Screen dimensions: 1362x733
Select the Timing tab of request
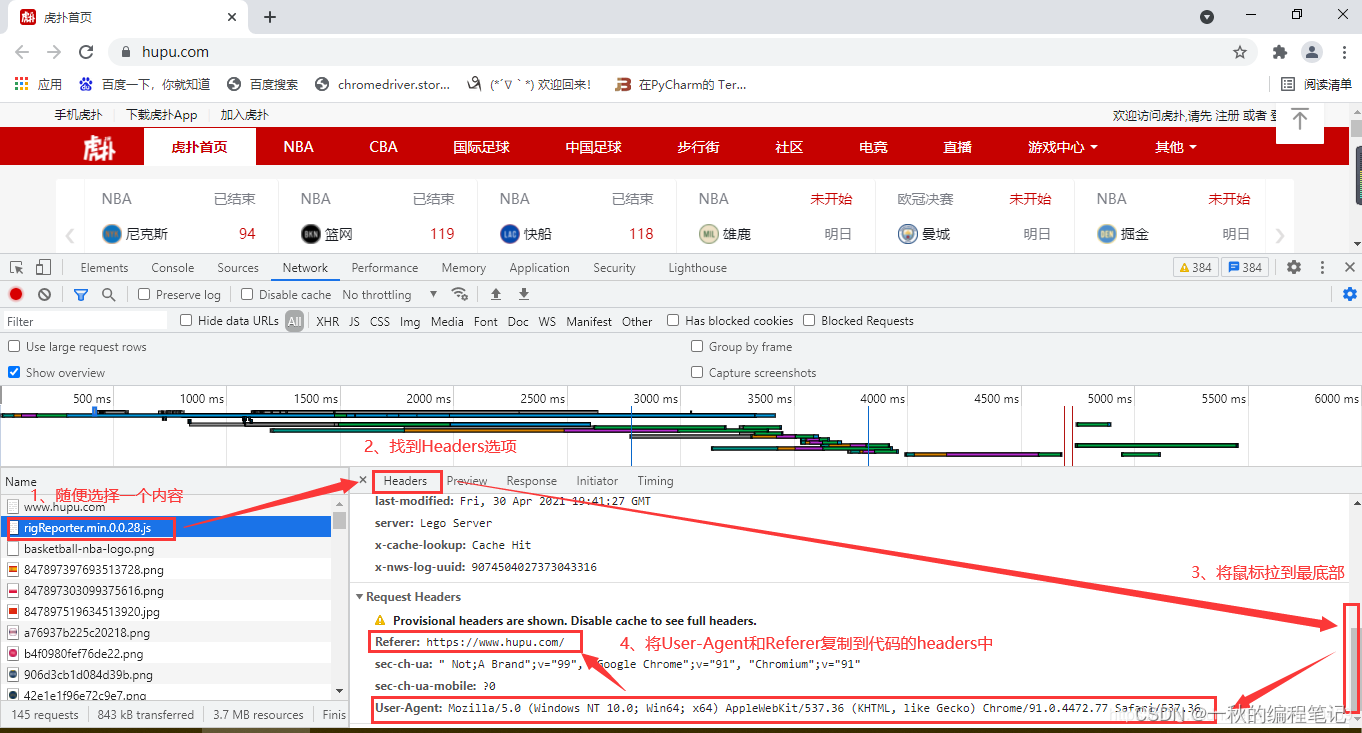pos(655,481)
